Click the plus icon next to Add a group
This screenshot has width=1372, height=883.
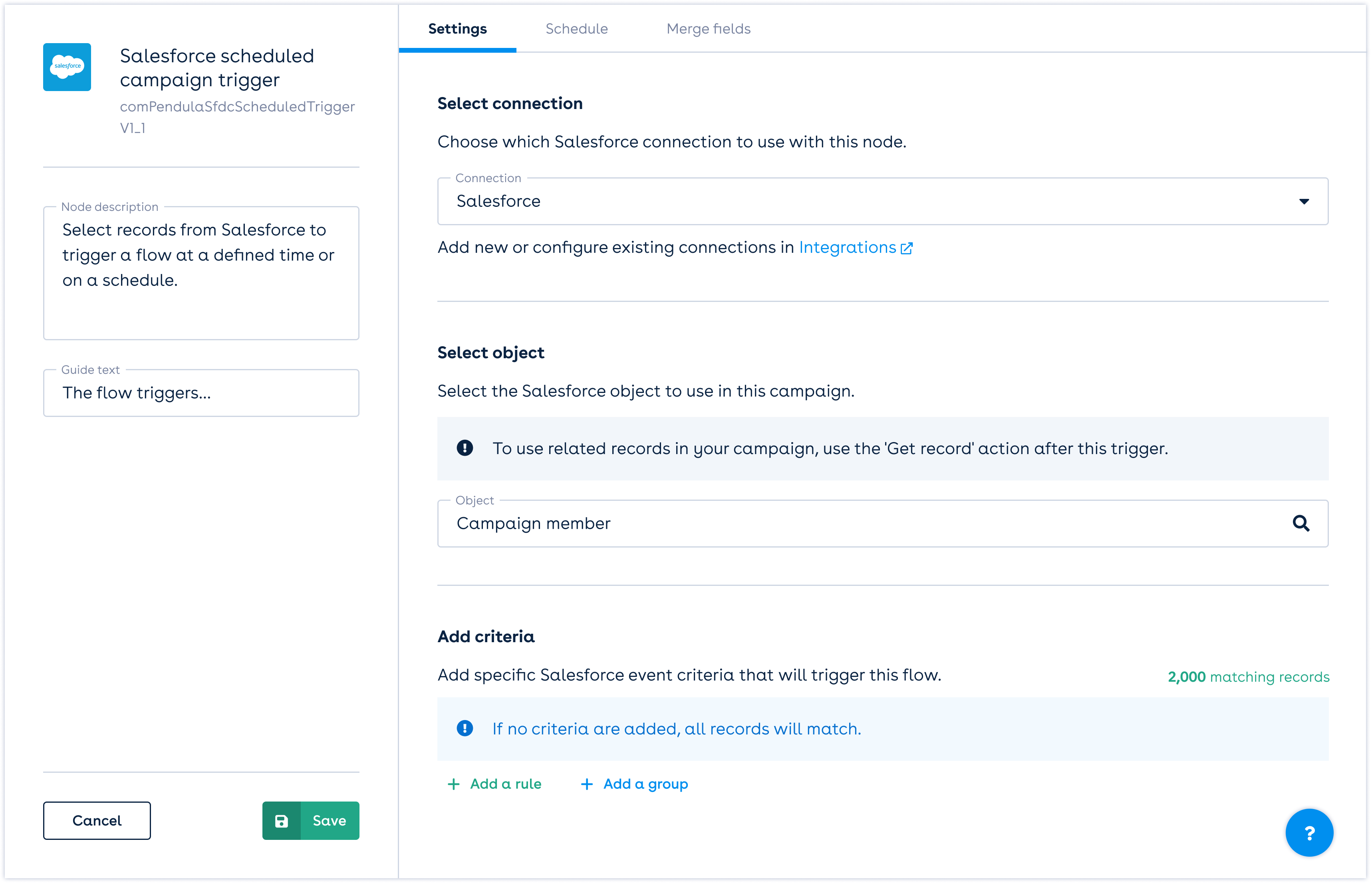(586, 784)
